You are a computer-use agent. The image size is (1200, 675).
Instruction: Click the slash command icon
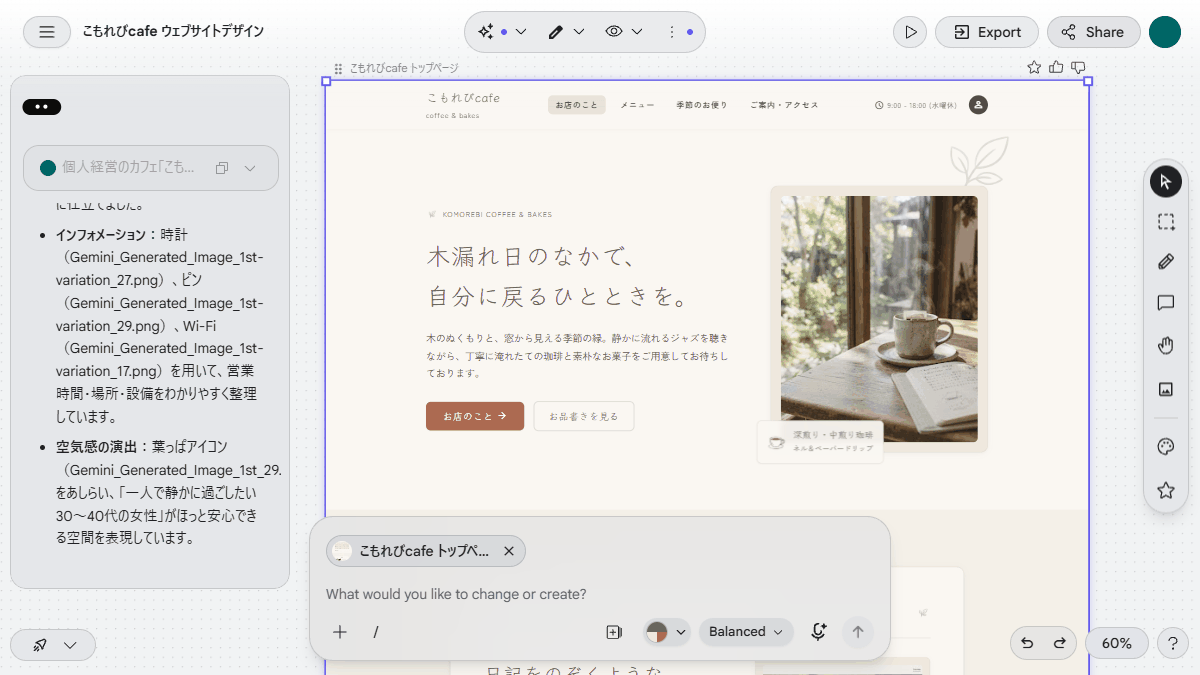click(x=376, y=632)
